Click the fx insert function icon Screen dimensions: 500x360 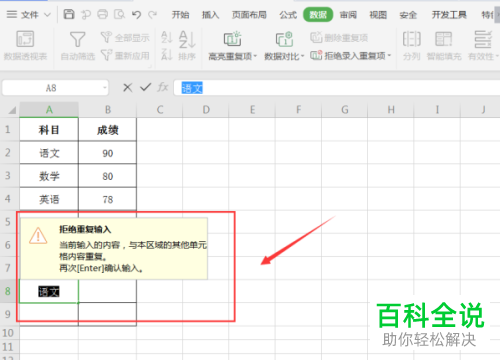tap(163, 88)
